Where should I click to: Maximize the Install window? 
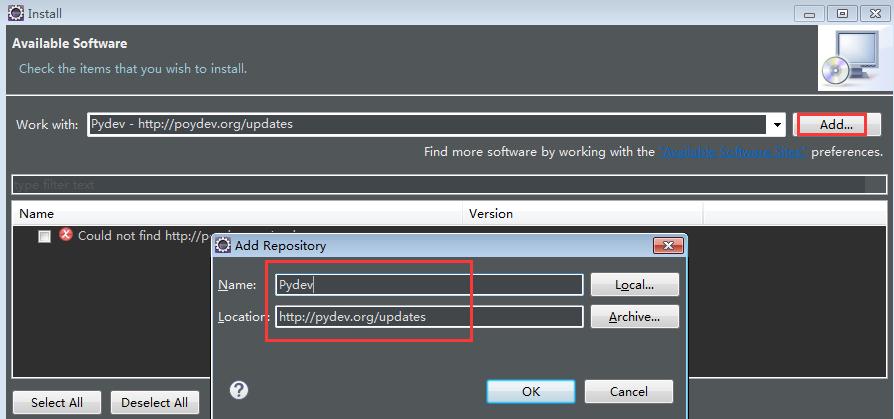click(x=842, y=14)
